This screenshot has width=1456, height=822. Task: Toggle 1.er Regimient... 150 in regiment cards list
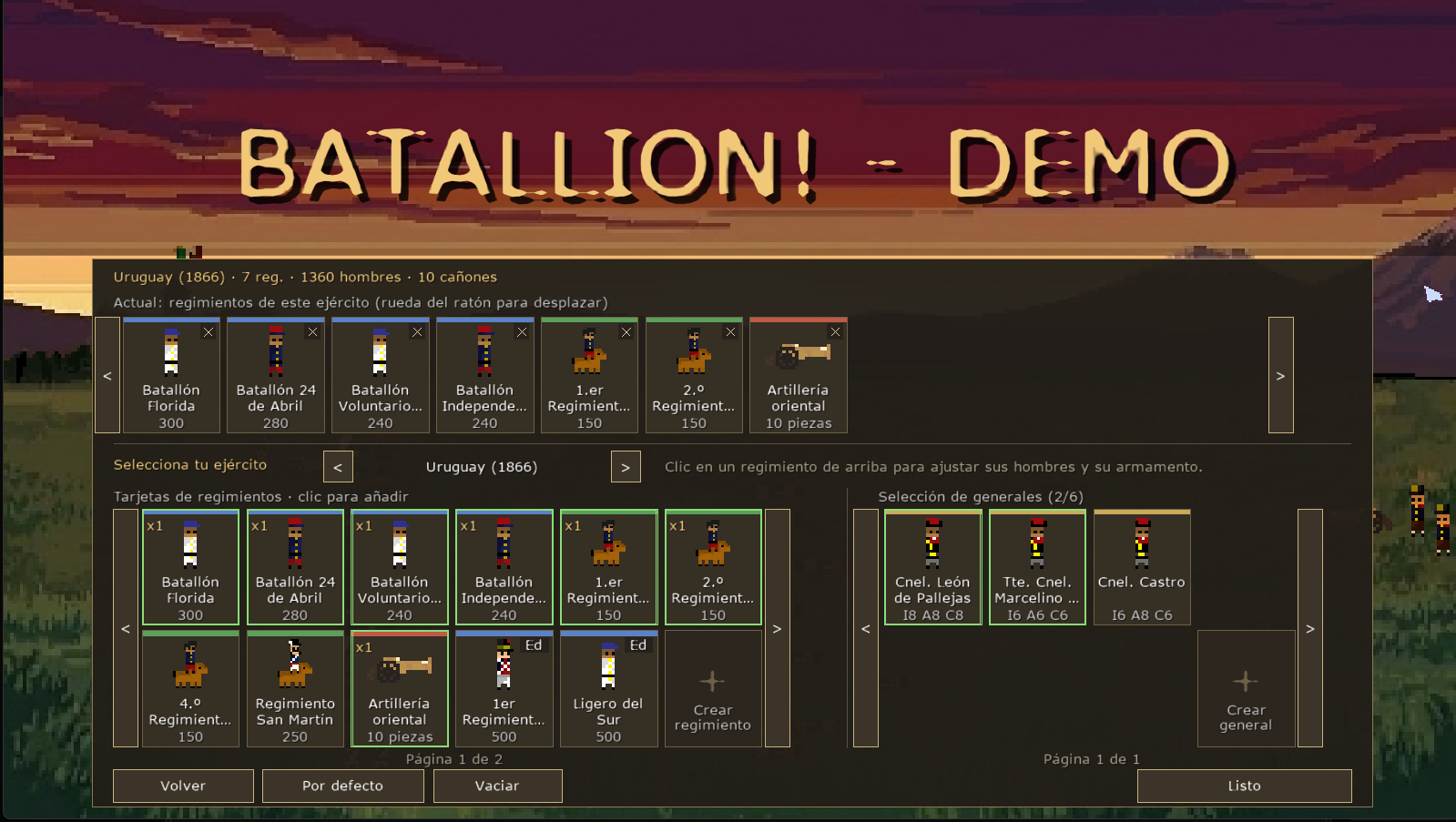(608, 567)
